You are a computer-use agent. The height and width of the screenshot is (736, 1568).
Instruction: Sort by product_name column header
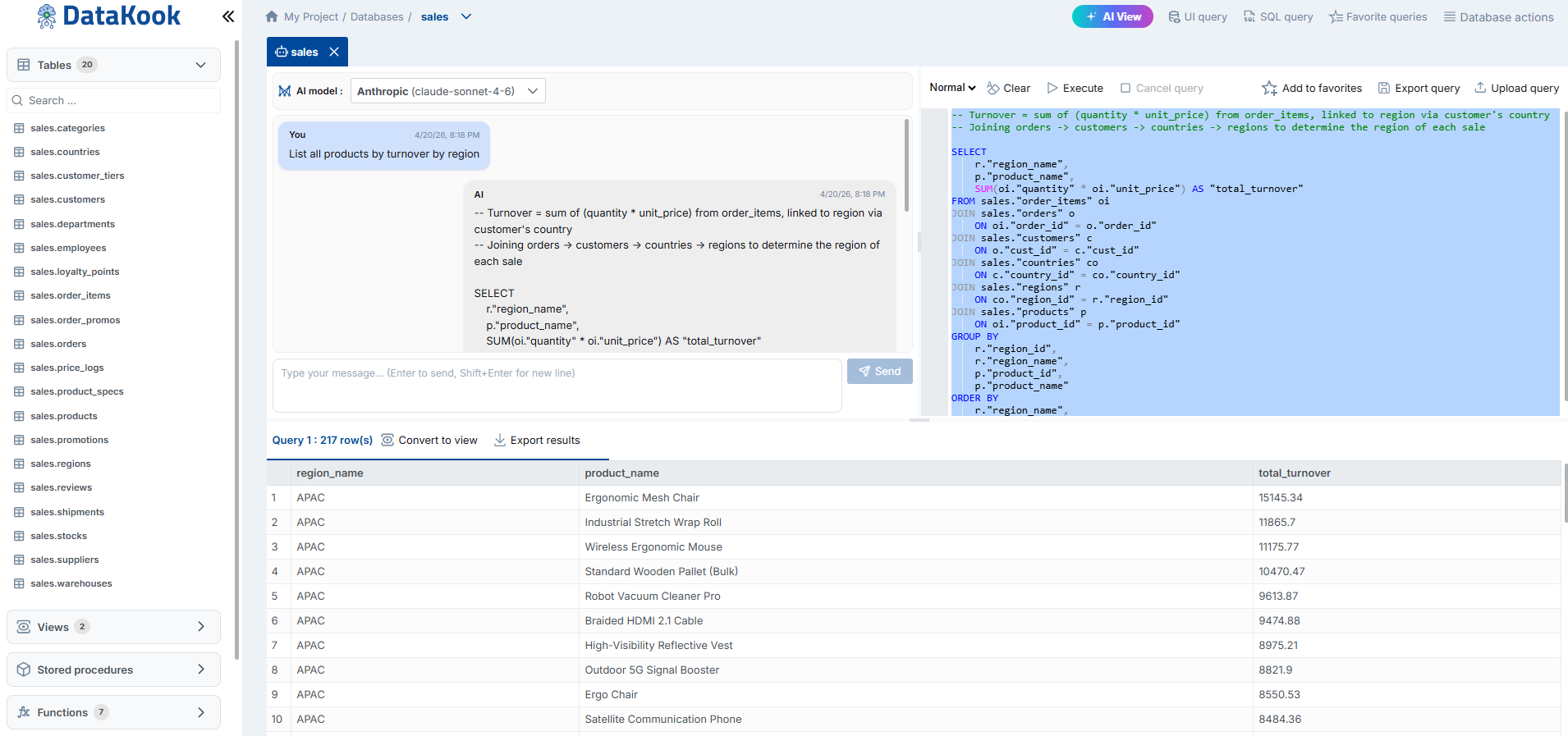point(915,473)
